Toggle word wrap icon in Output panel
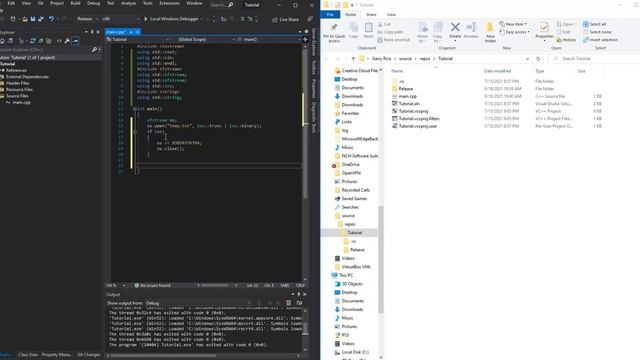 tap(299, 303)
